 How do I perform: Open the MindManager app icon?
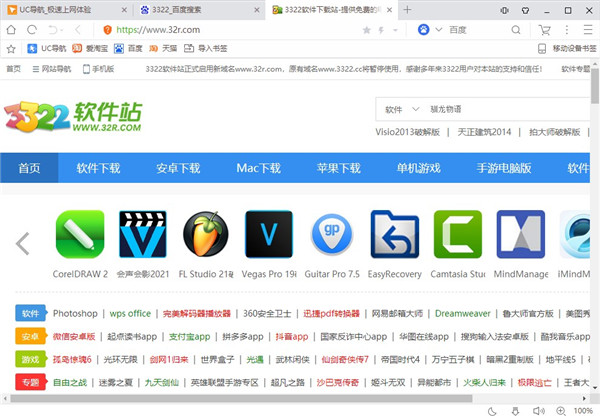click(x=521, y=234)
